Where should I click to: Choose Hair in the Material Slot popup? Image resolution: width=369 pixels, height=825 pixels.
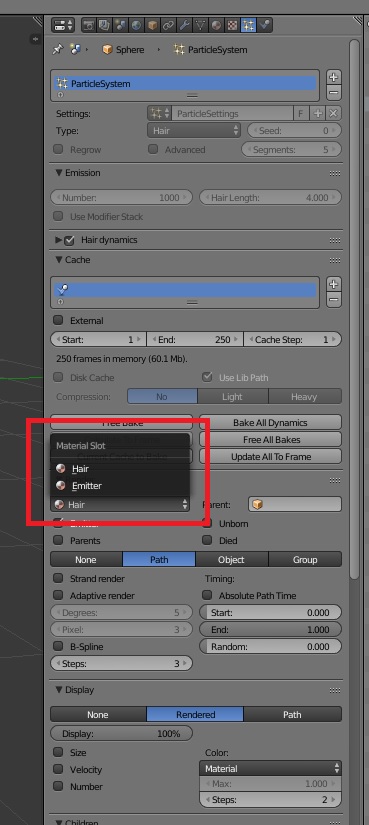coord(120,468)
